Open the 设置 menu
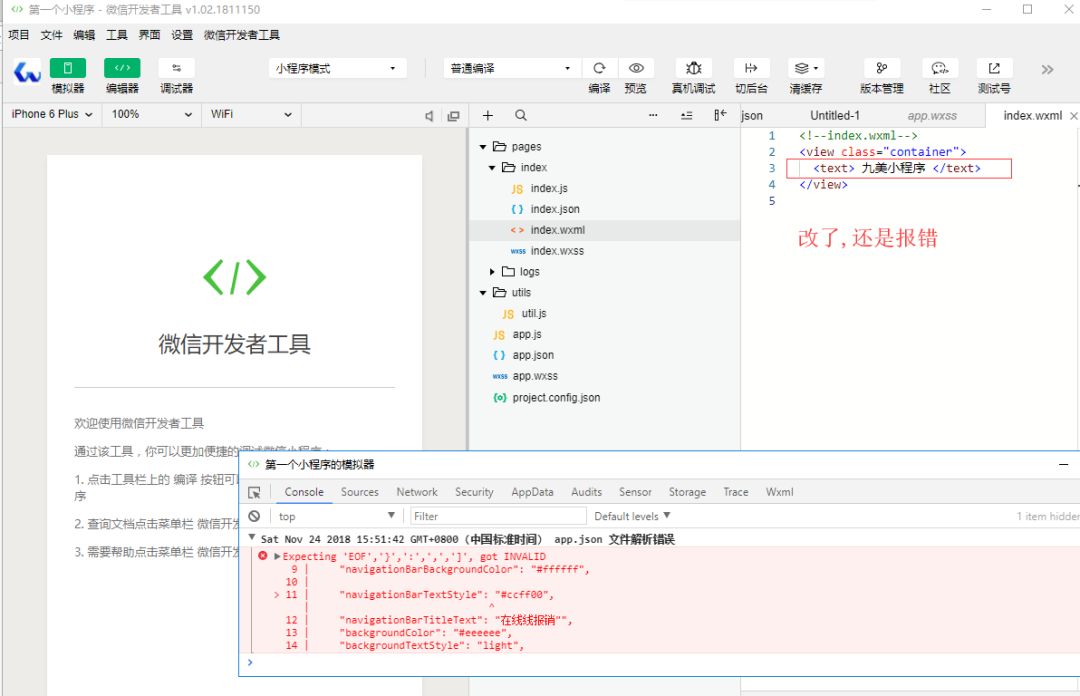The image size is (1080, 696). pyautogui.click(x=182, y=35)
